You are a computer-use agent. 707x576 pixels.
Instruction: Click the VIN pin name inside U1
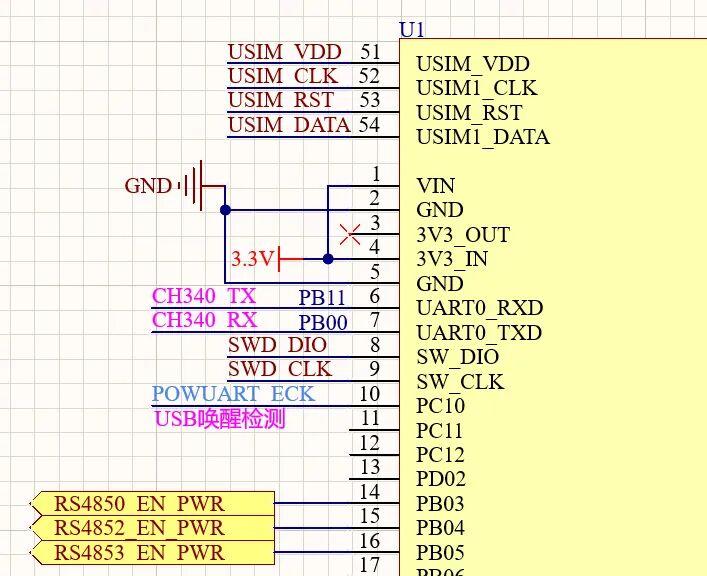point(435,186)
